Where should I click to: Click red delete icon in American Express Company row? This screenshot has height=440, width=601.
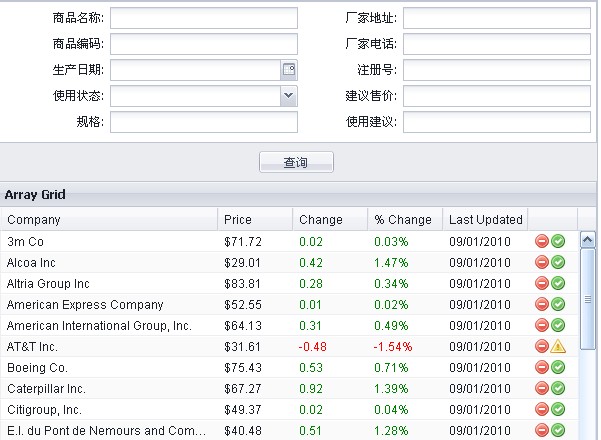542,304
